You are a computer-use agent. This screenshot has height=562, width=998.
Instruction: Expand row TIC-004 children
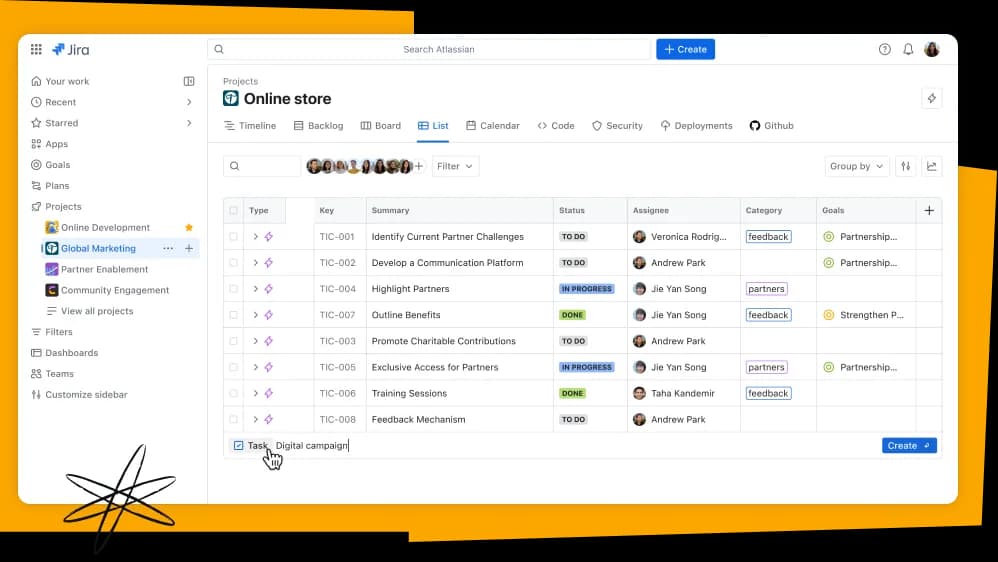pyautogui.click(x=255, y=288)
